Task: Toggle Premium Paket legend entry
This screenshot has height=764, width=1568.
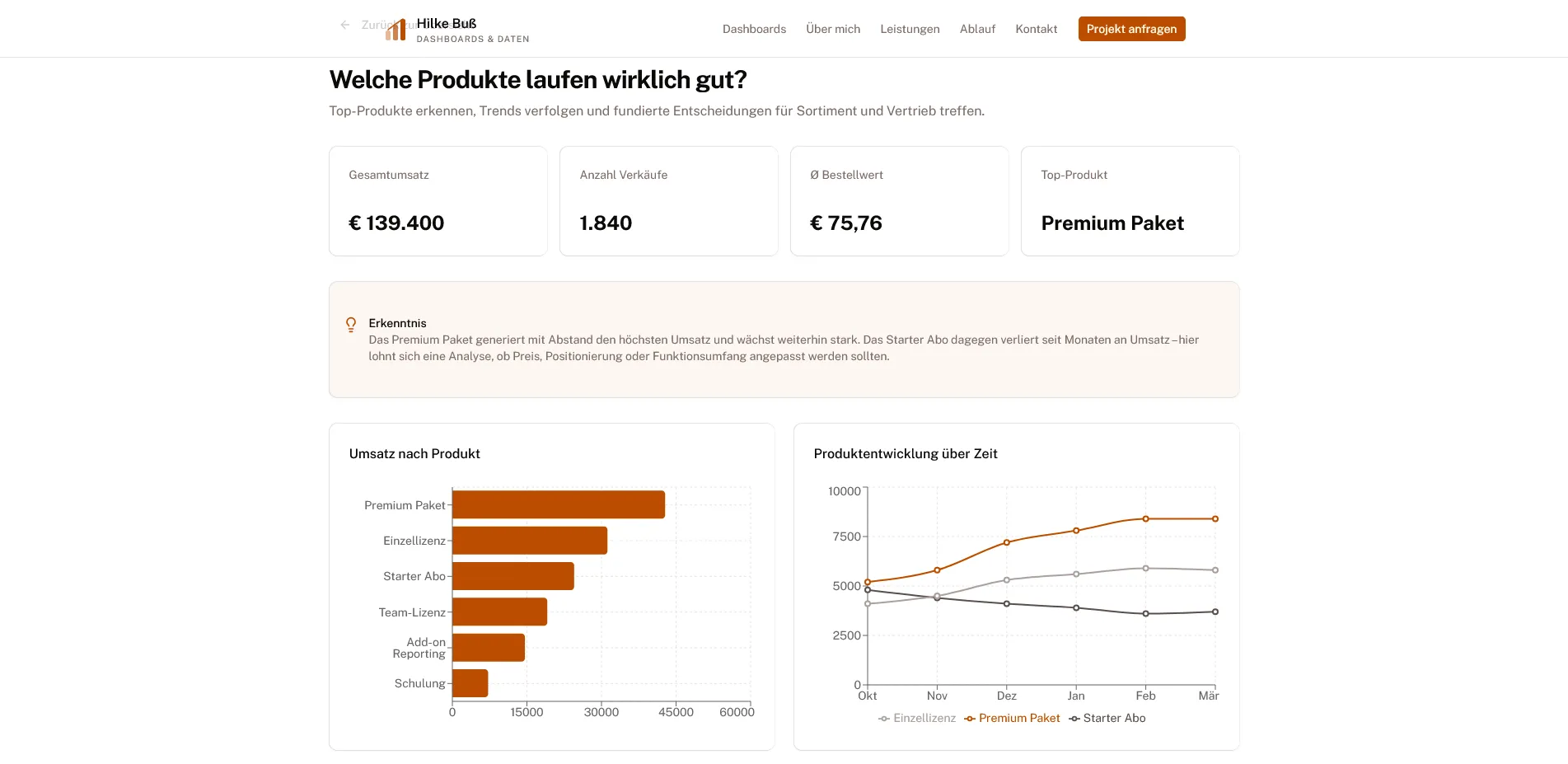Action: coord(1012,718)
